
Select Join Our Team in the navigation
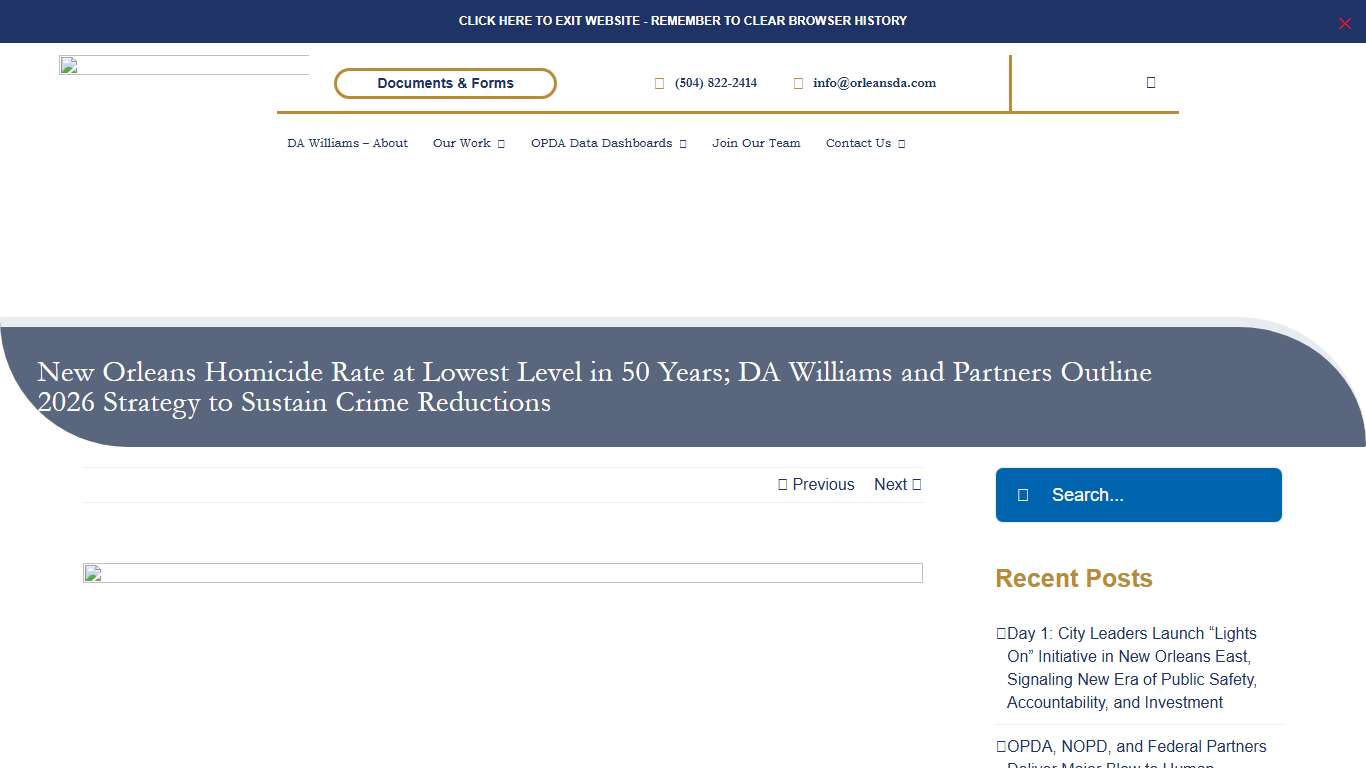[756, 143]
